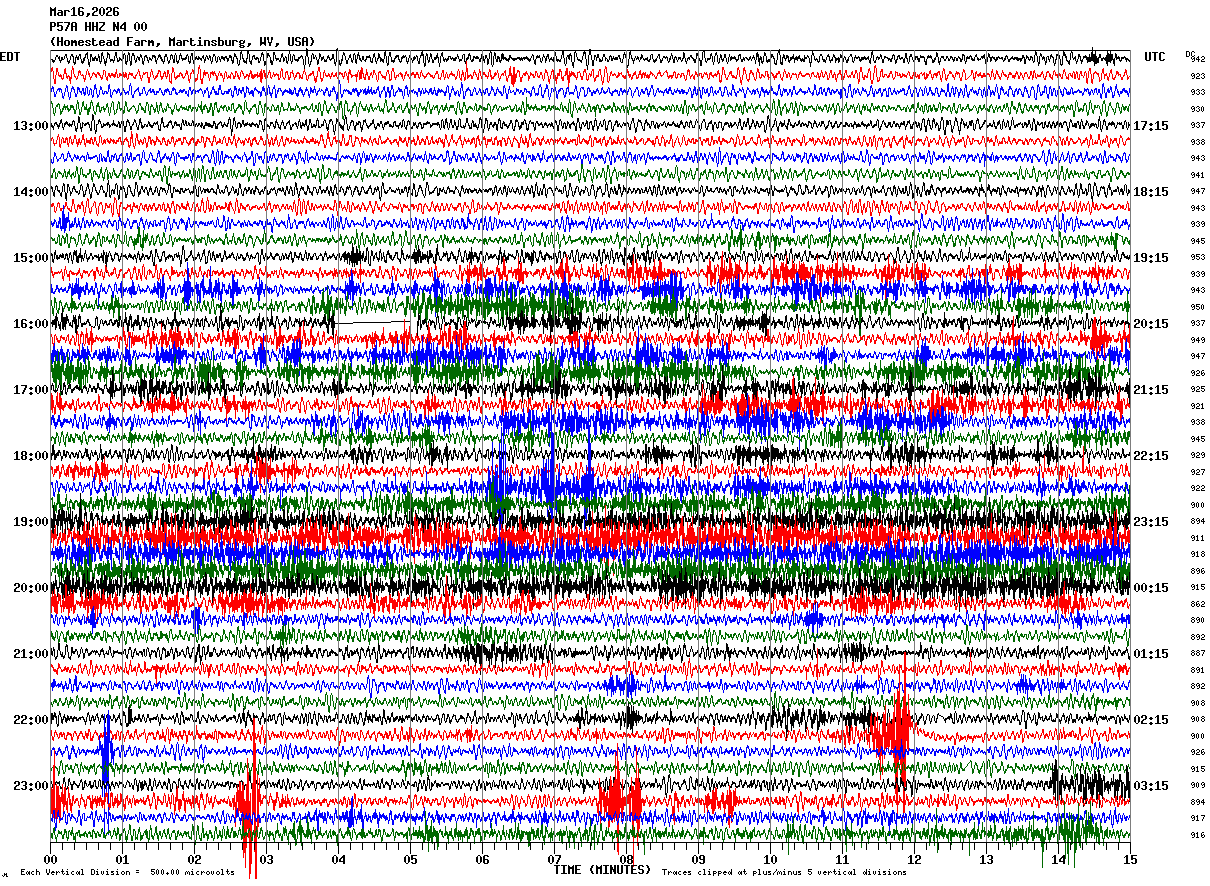Click the Mar16,2026 date label
The width and height of the screenshot is (1210, 886).
tap(84, 12)
